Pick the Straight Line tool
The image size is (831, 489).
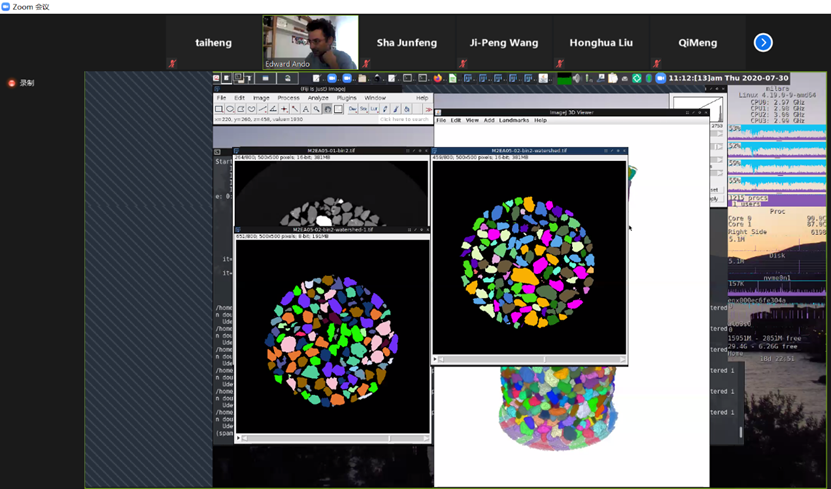point(262,109)
